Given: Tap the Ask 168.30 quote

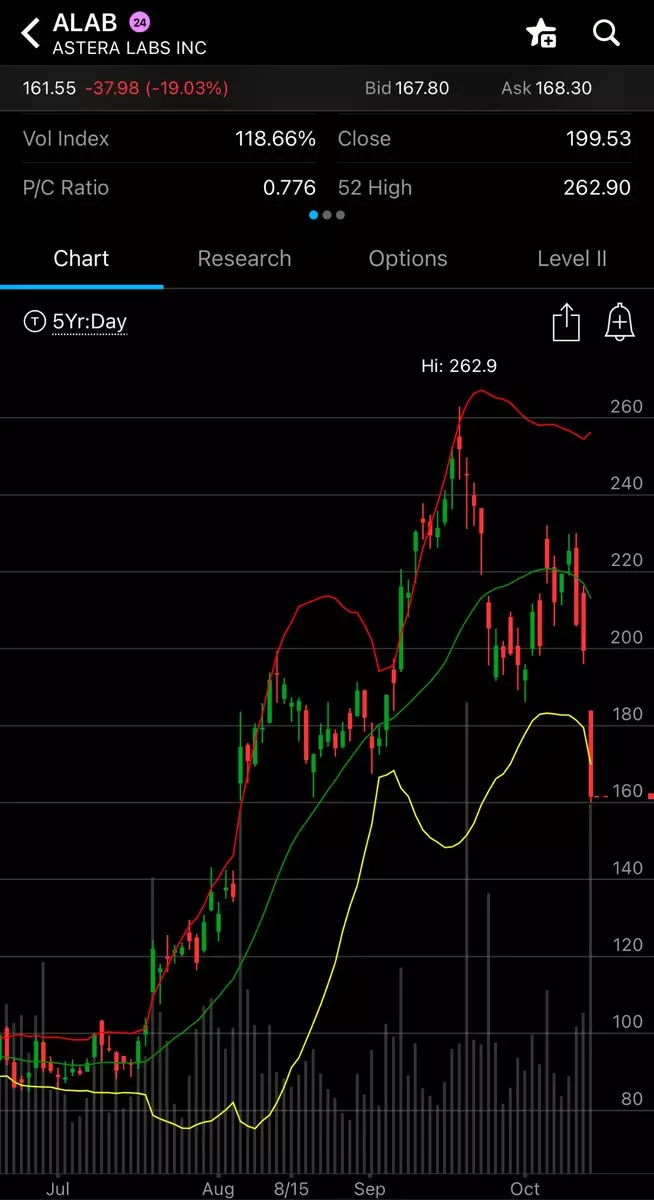Looking at the screenshot, I should coord(546,88).
